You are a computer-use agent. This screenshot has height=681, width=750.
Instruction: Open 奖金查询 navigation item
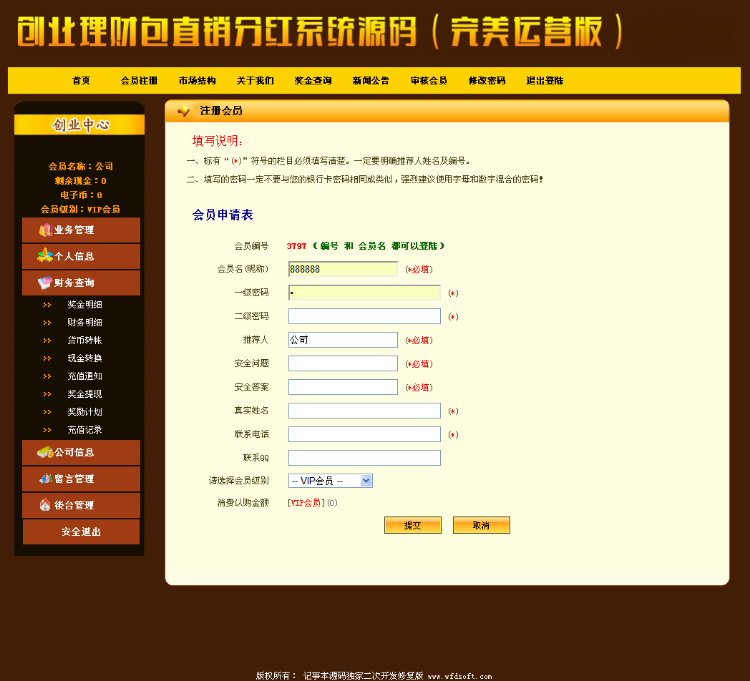(313, 80)
